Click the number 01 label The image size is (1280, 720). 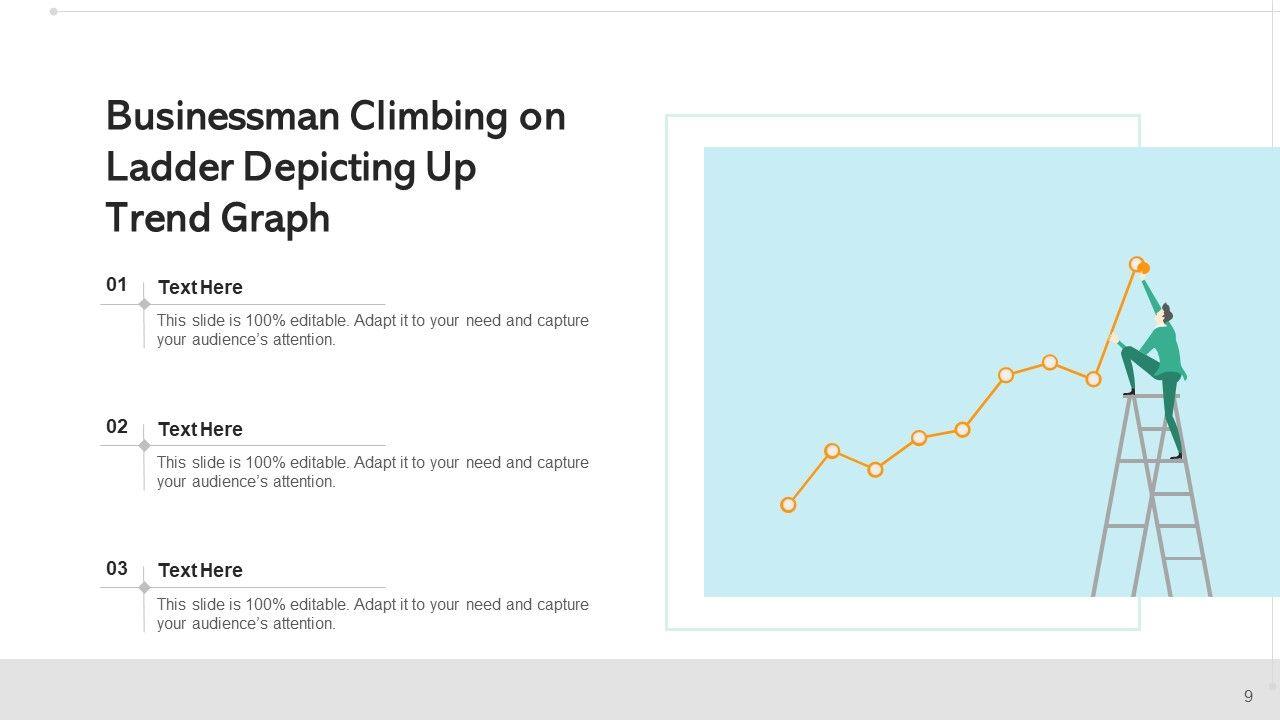(x=117, y=285)
